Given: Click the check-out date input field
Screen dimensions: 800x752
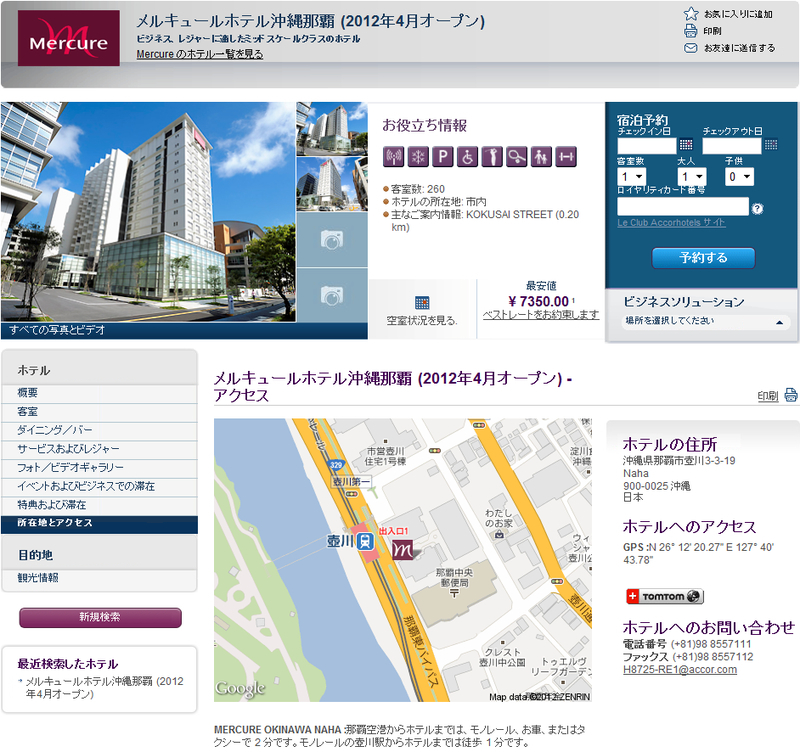Looking at the screenshot, I should (732, 146).
